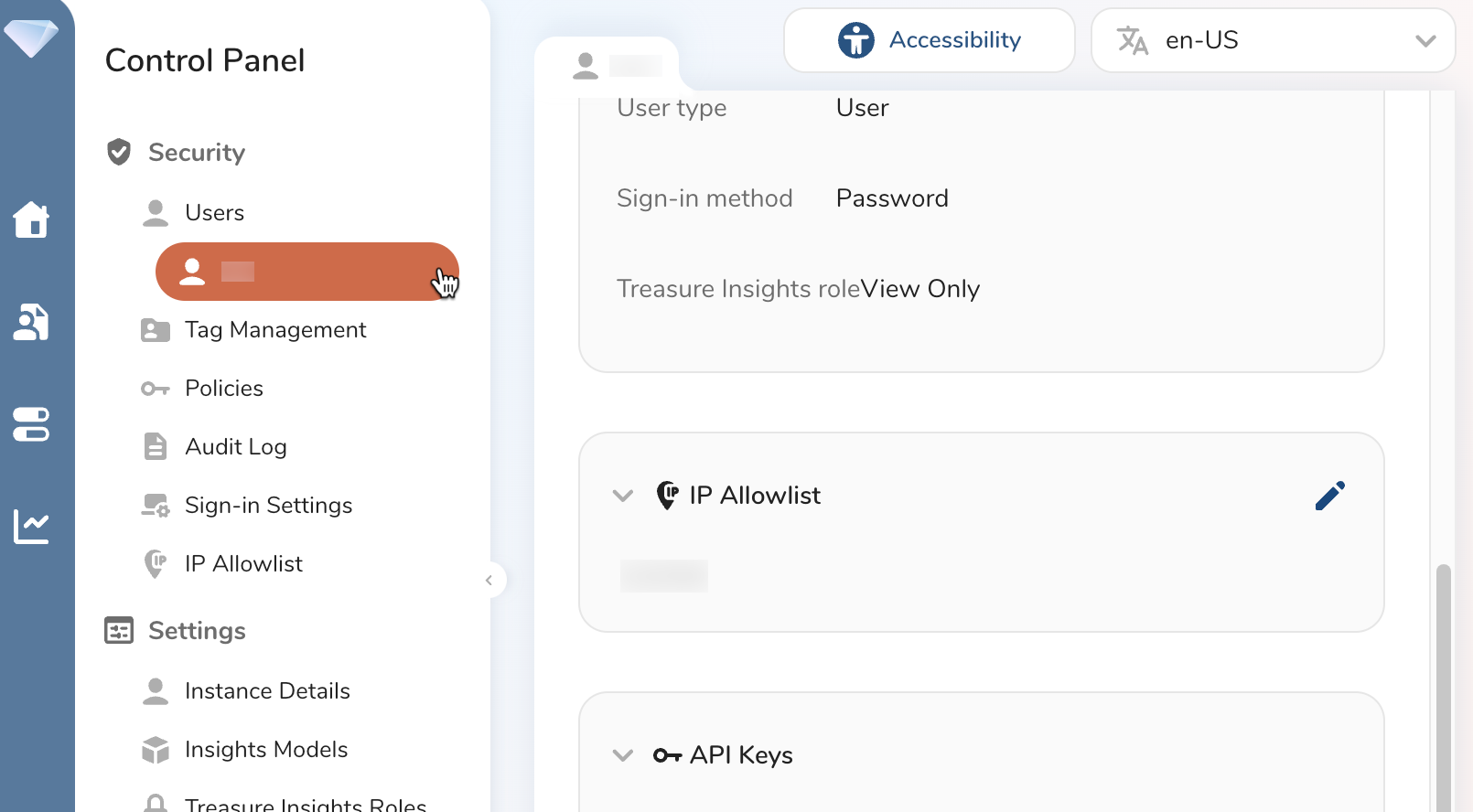
Task: Open Tag Management in Security menu
Action: tap(274, 330)
